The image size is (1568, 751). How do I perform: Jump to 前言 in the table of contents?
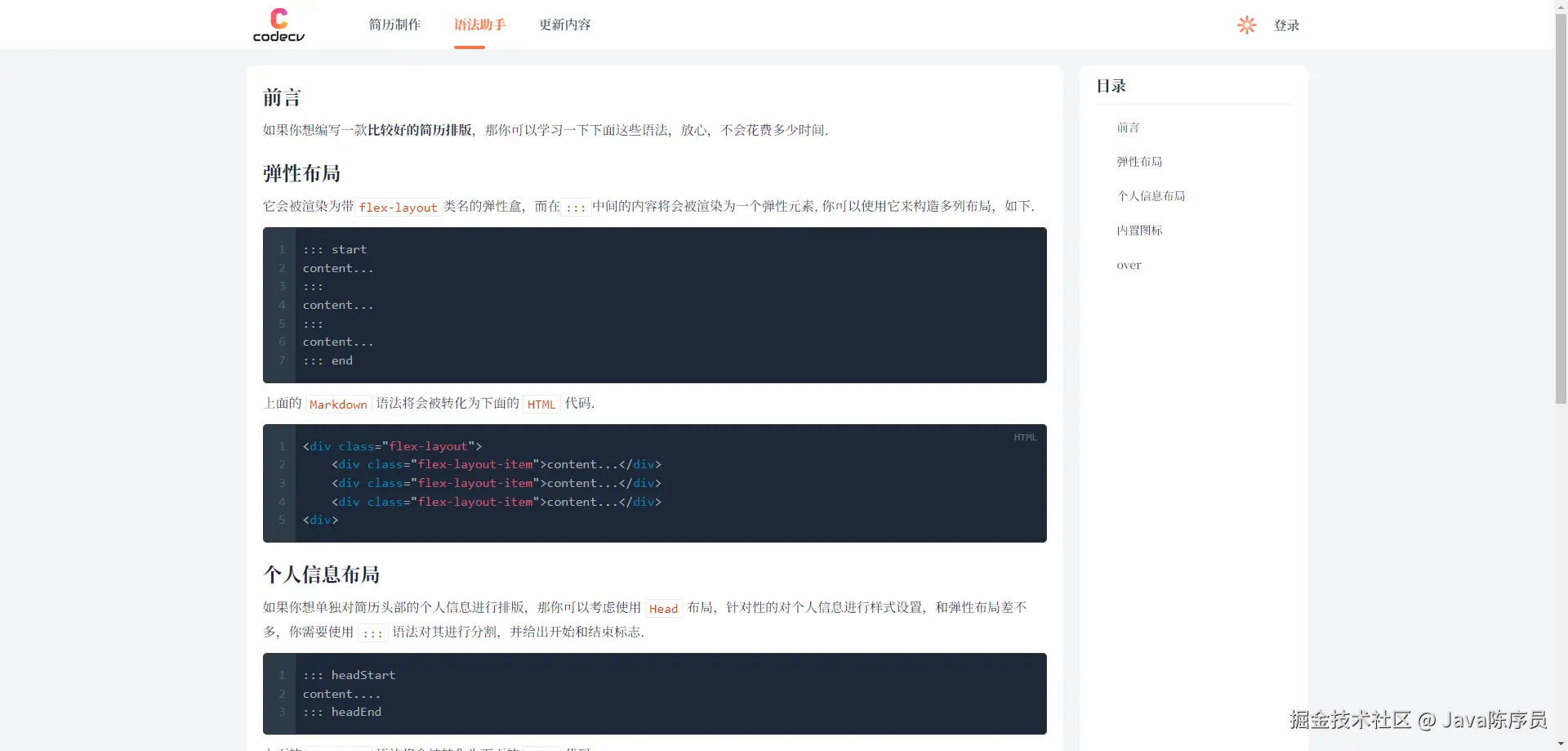coord(1128,127)
